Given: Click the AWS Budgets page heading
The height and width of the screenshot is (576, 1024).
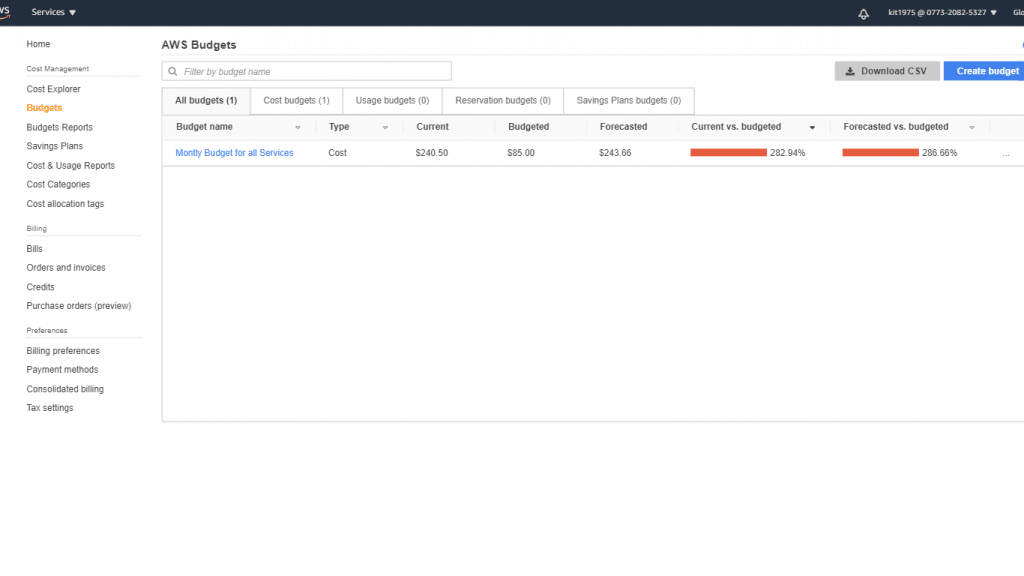Looking at the screenshot, I should coord(199,45).
